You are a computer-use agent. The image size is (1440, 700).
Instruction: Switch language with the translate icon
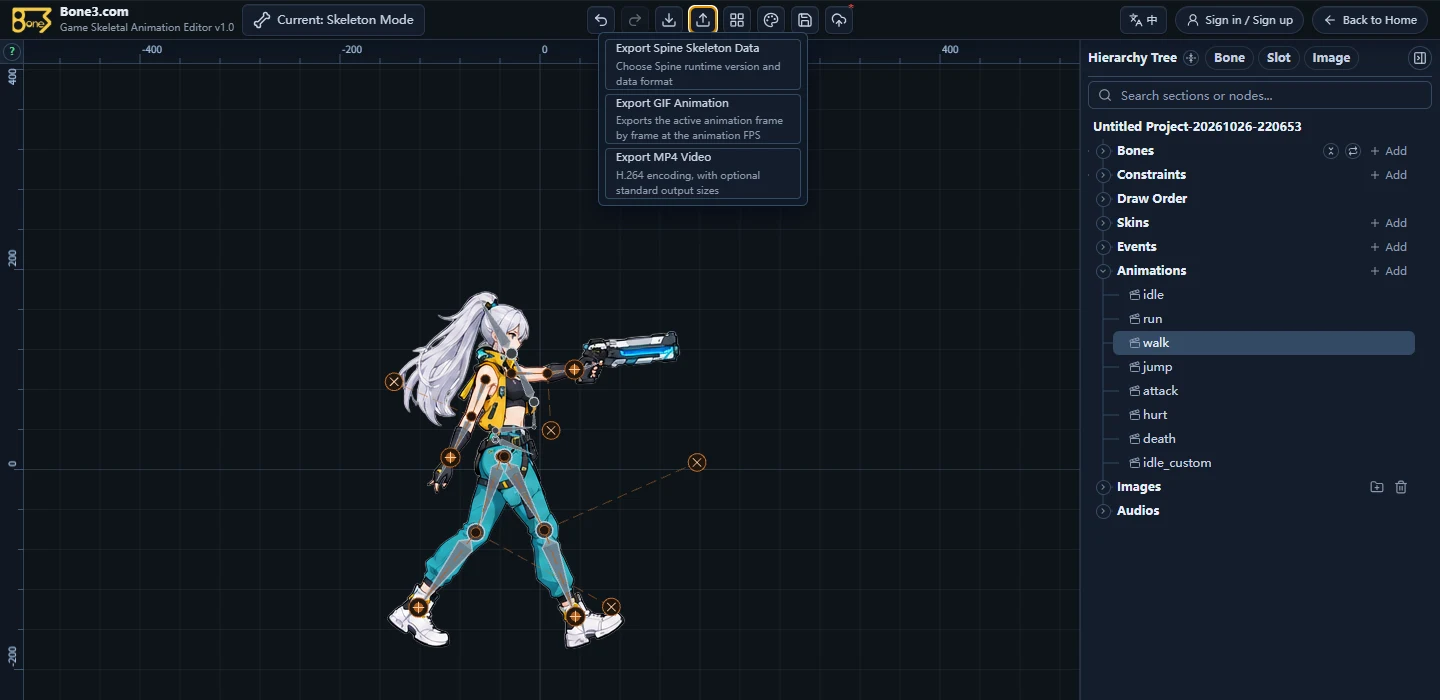(x=1143, y=20)
